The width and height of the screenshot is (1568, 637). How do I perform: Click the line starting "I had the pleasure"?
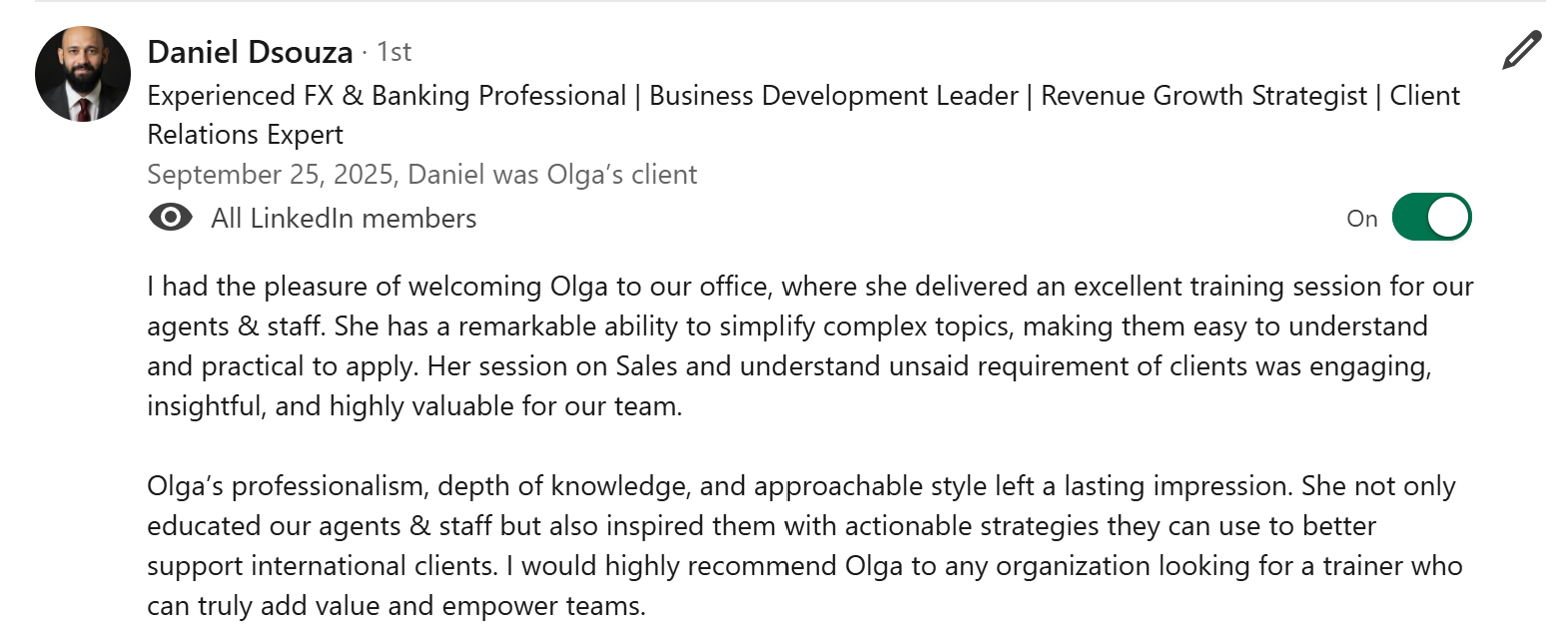809,287
